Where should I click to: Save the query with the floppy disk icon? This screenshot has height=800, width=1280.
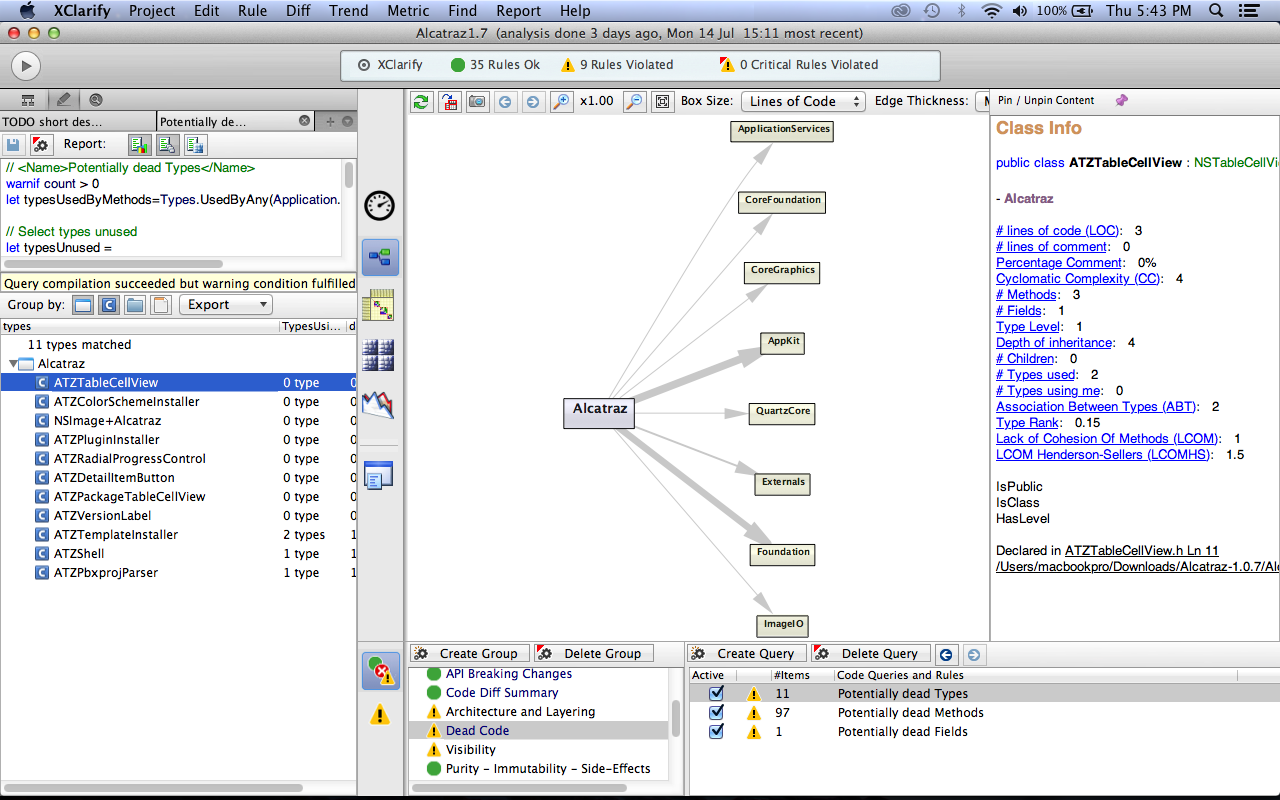[15, 144]
